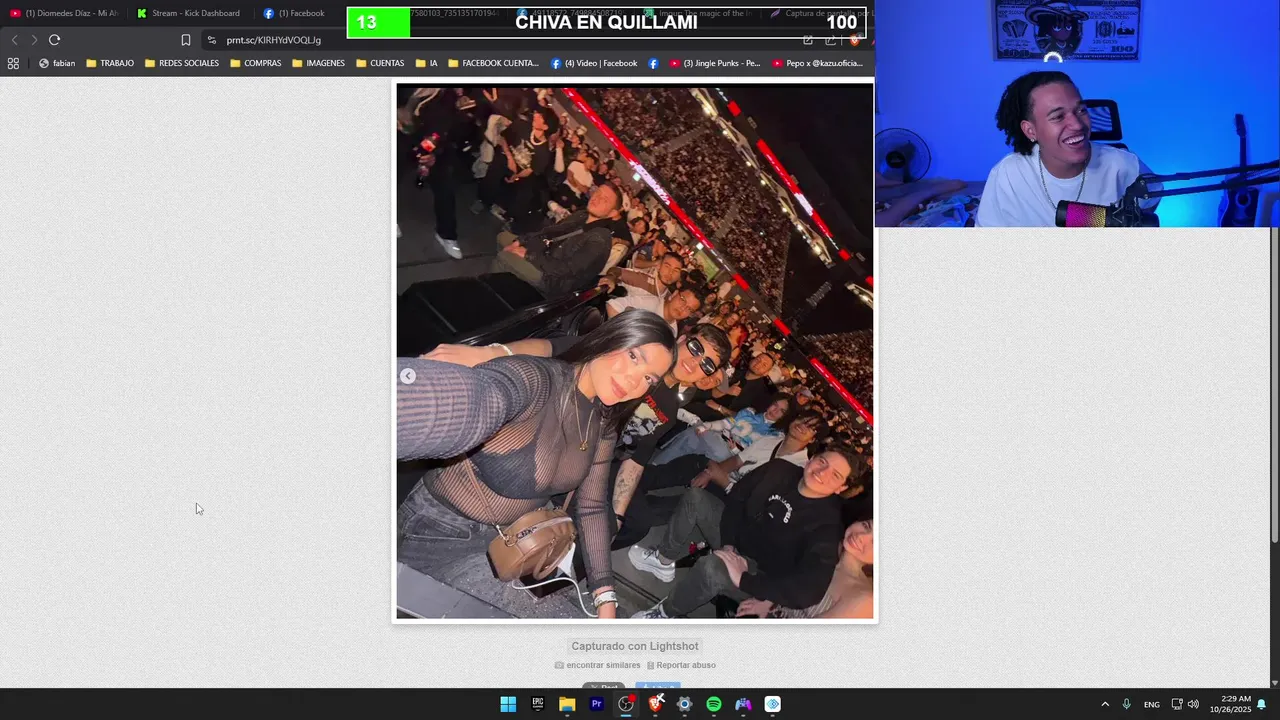Image resolution: width=1280 pixels, height=720 pixels.
Task: Switch to the Diomedes Díaz YouTube tab
Action: 65,13
